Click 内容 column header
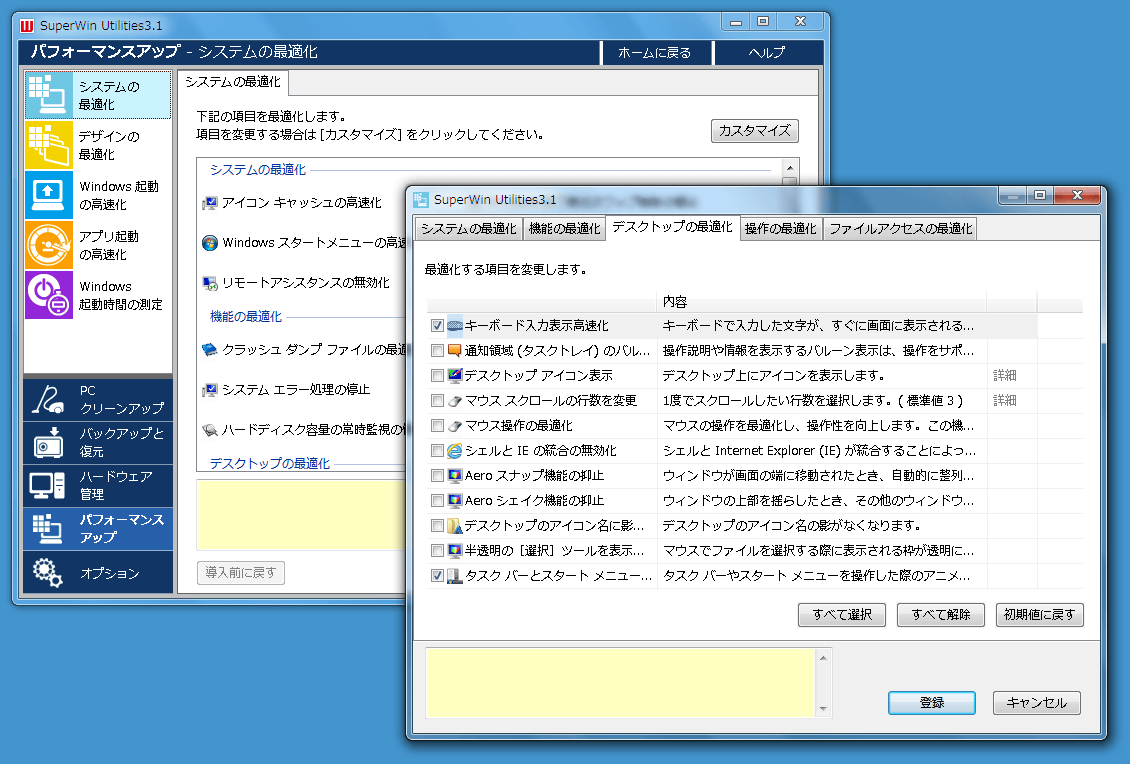The height and width of the screenshot is (764, 1130). [x=822, y=302]
